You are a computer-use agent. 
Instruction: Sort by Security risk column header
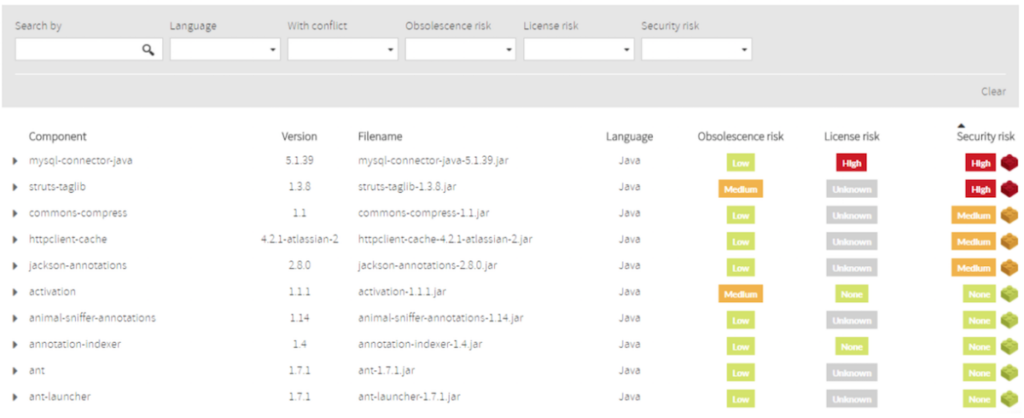985,137
